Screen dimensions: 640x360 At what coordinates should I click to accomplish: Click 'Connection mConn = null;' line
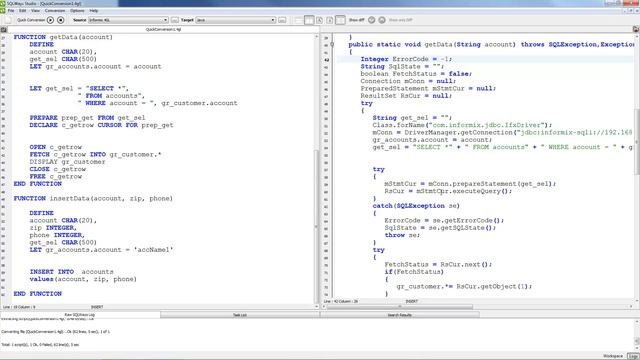(x=408, y=81)
